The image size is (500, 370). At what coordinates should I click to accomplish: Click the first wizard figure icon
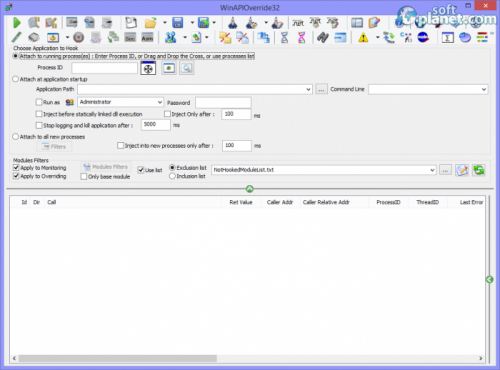coord(233,23)
